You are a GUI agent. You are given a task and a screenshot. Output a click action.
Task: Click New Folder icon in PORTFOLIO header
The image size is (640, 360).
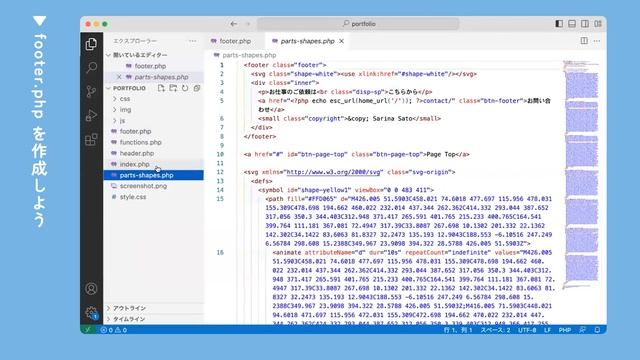[x=173, y=88]
